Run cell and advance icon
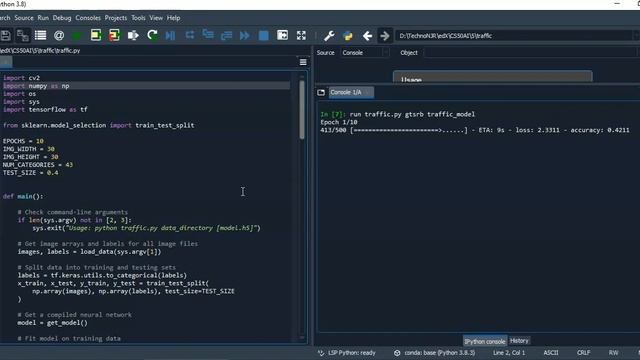The image size is (640, 360). pyautogui.click(x=114, y=36)
